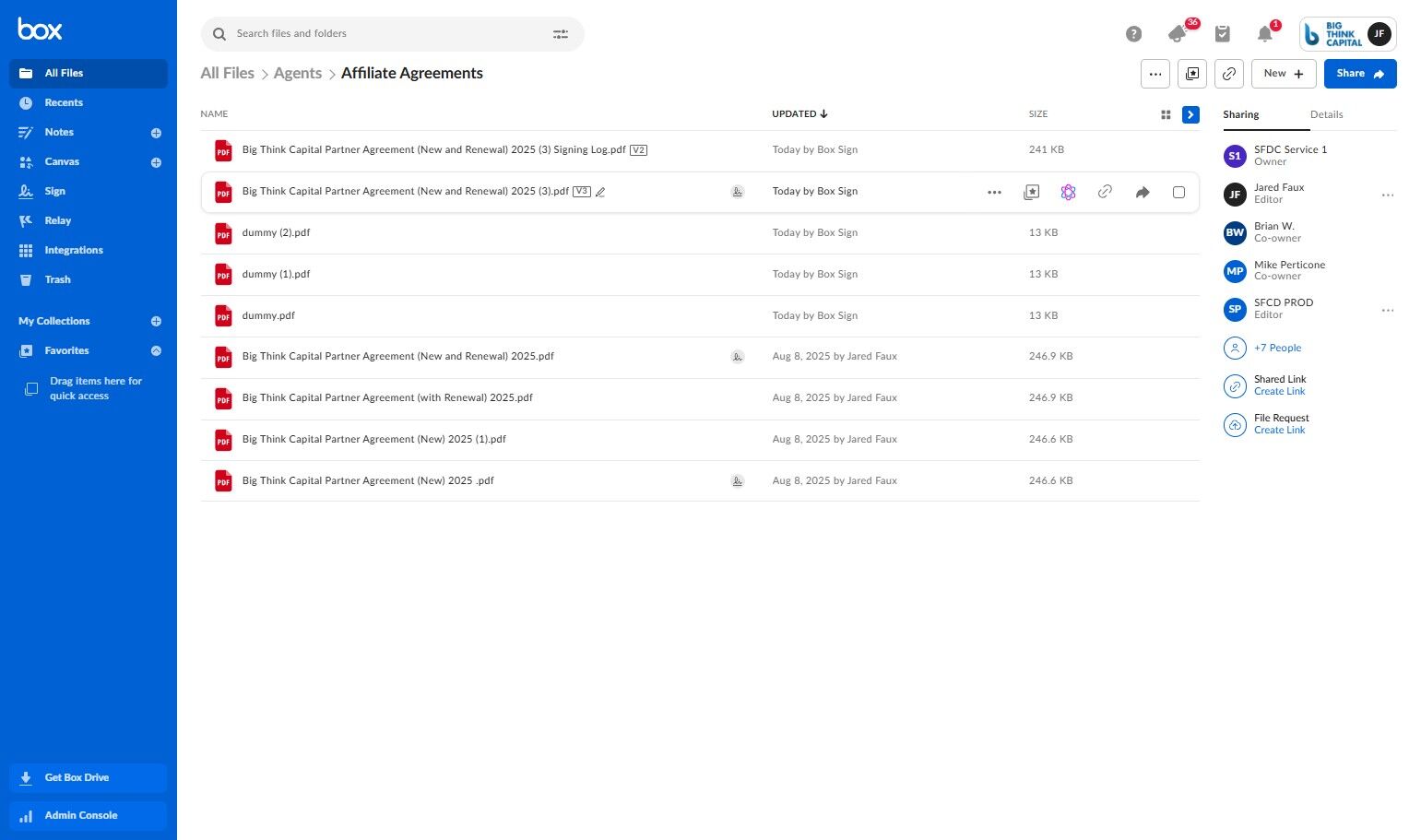Open Partner Agreement (with Renewal) 2025.pdf
1421x840 pixels.
pos(387,397)
